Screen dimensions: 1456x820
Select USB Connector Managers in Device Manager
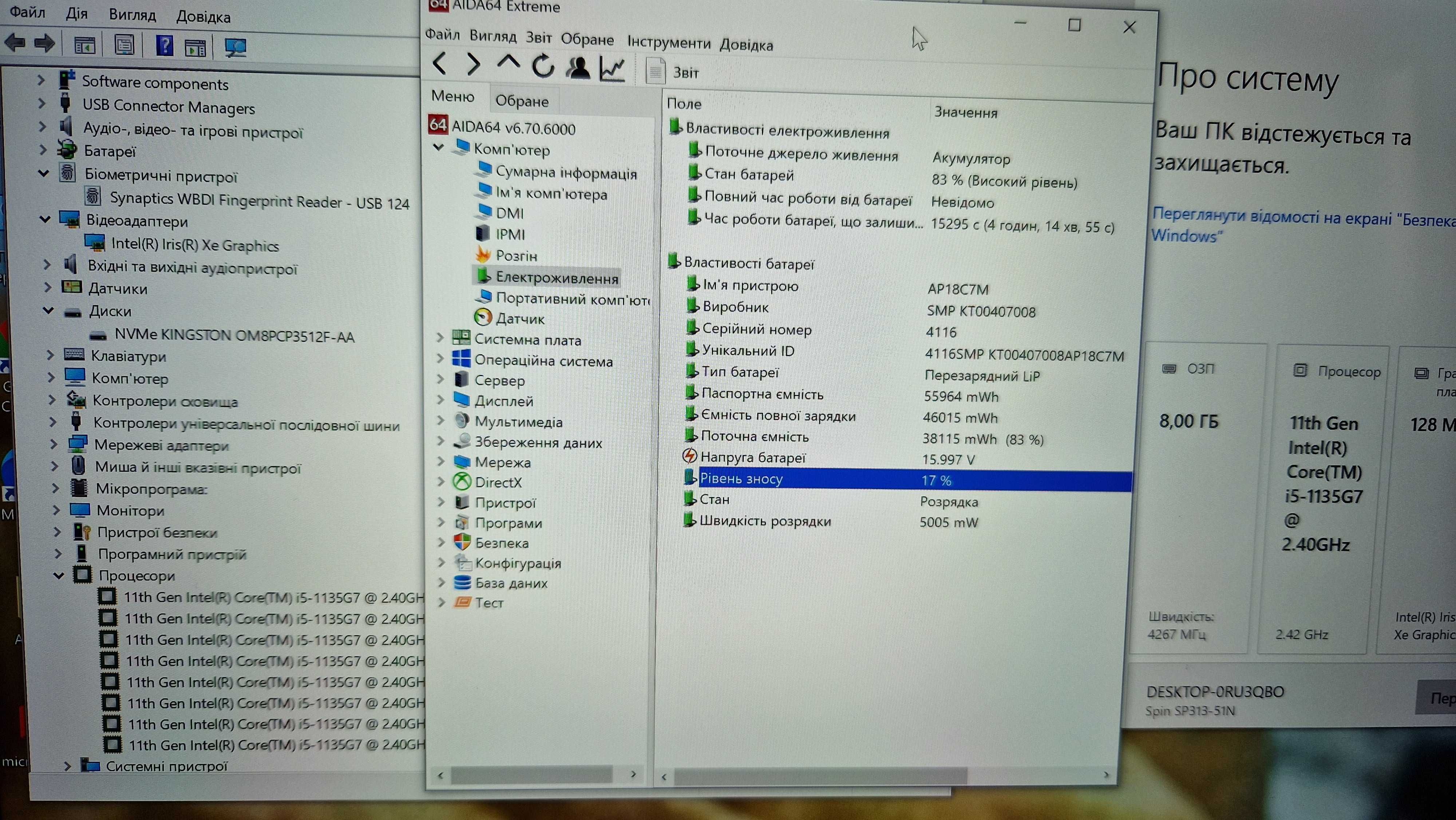(x=169, y=106)
